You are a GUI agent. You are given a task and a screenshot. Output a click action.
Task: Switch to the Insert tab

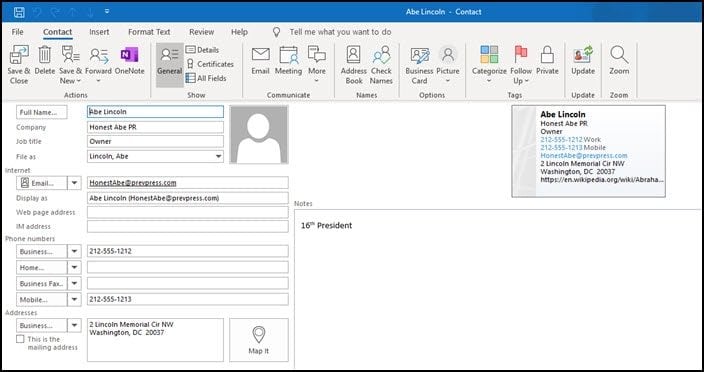pos(99,32)
